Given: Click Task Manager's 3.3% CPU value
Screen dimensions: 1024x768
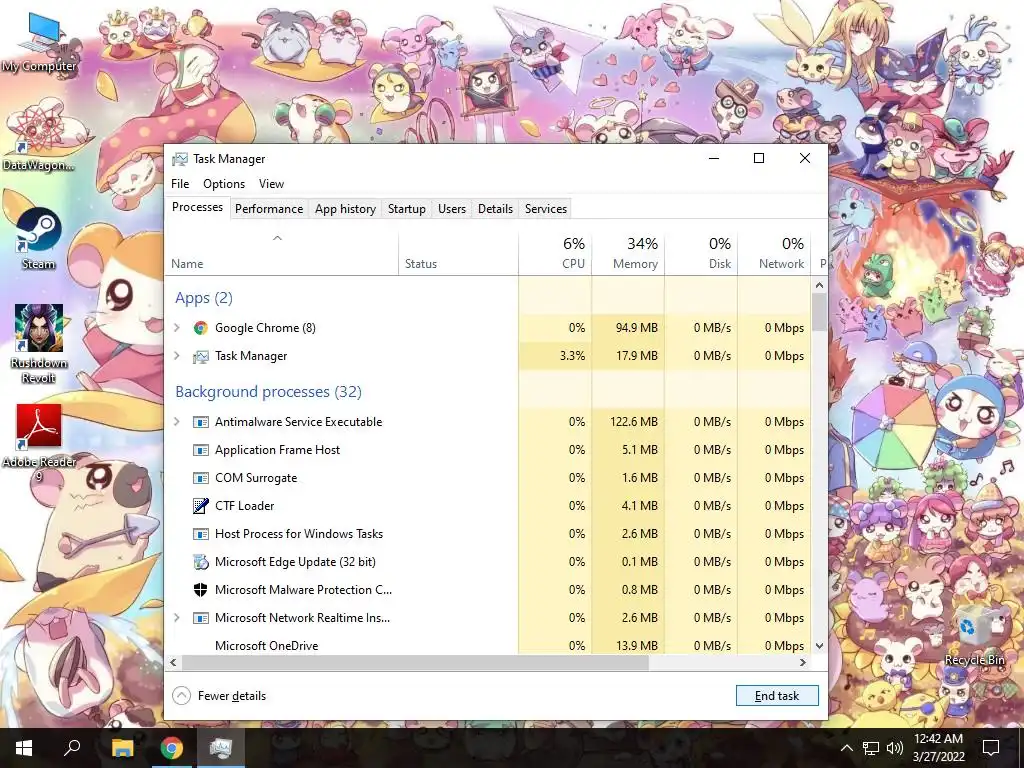Looking at the screenshot, I should tap(572, 356).
